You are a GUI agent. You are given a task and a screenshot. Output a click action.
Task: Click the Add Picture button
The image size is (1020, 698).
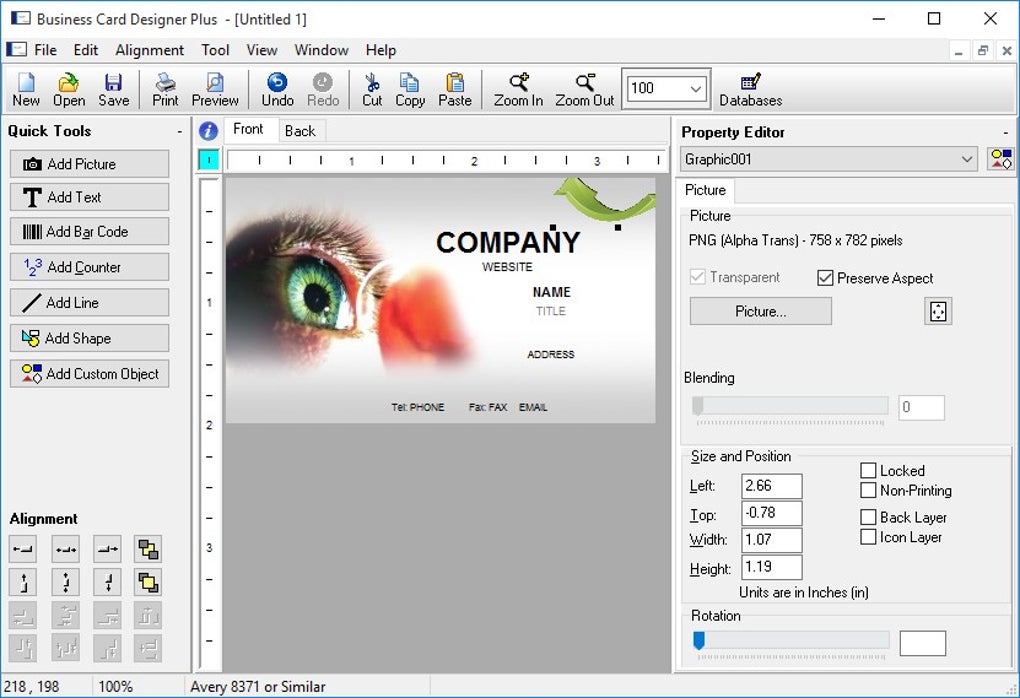point(89,164)
